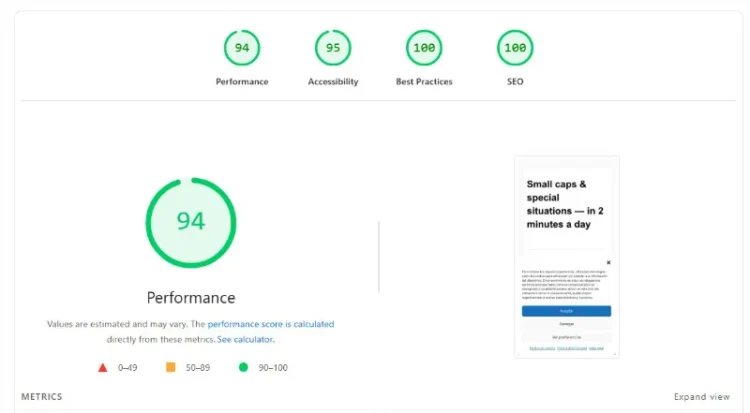
Task: Open the Accessibility score gauge showing 95
Action: click(333, 48)
